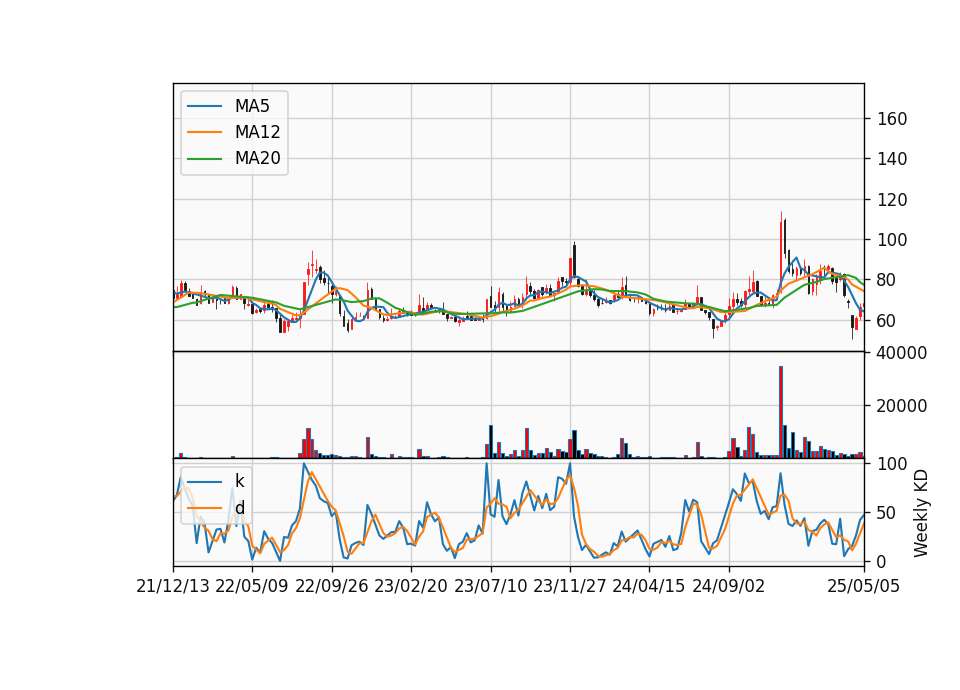Click the MA20 legend label
This screenshot has height=690, width=960.
coord(257,159)
